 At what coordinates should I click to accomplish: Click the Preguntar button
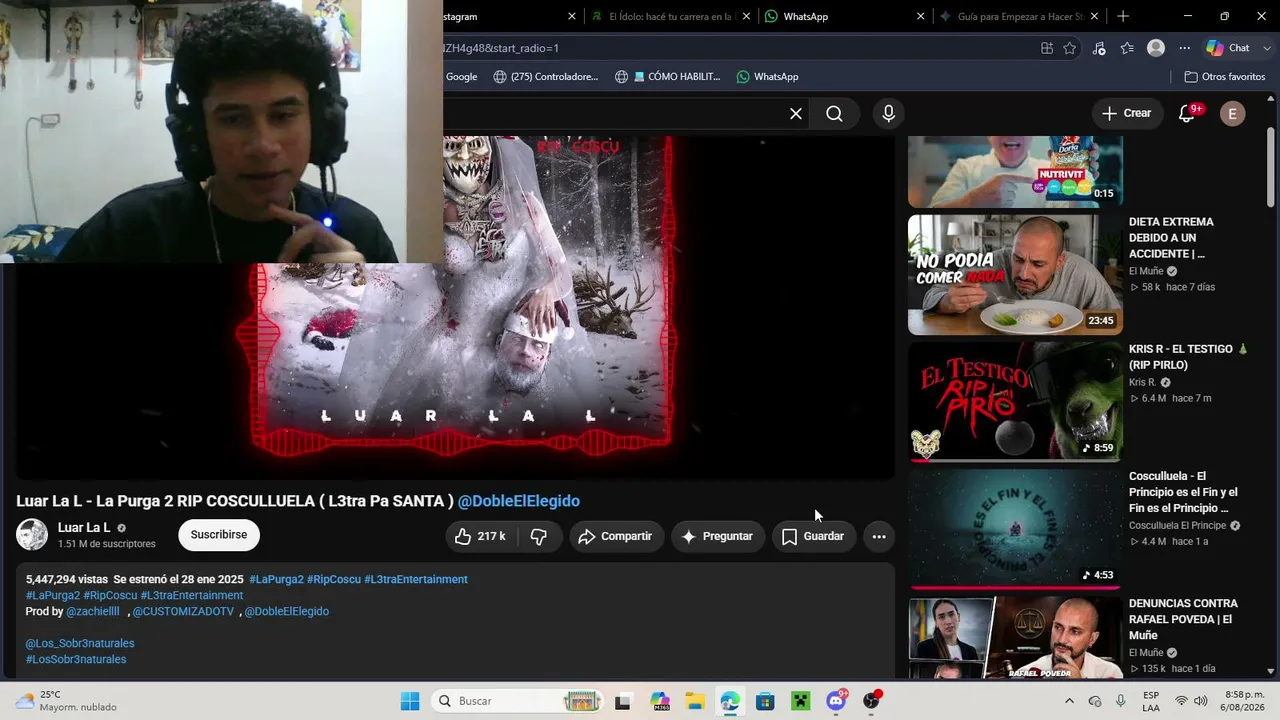(x=717, y=536)
